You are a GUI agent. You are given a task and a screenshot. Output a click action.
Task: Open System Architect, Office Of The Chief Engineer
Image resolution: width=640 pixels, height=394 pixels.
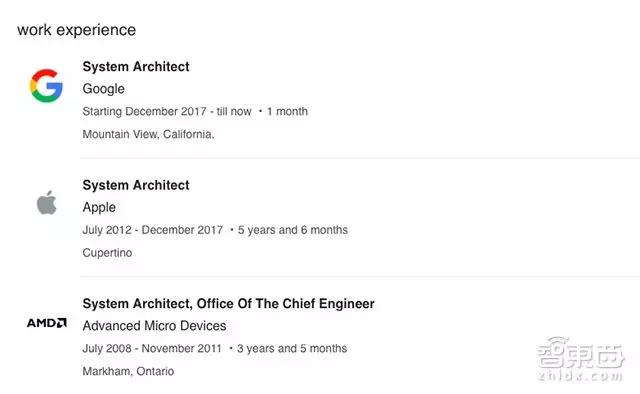click(x=229, y=303)
